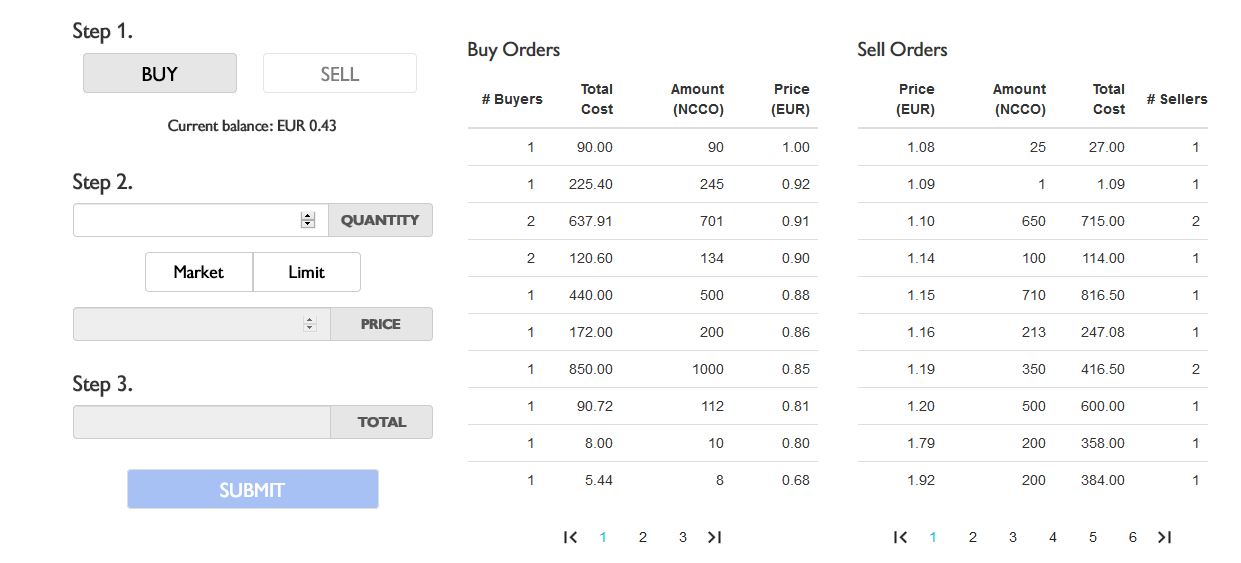Open page 6 of Sell Orders
This screenshot has height=563, width=1241.
[x=1132, y=537]
